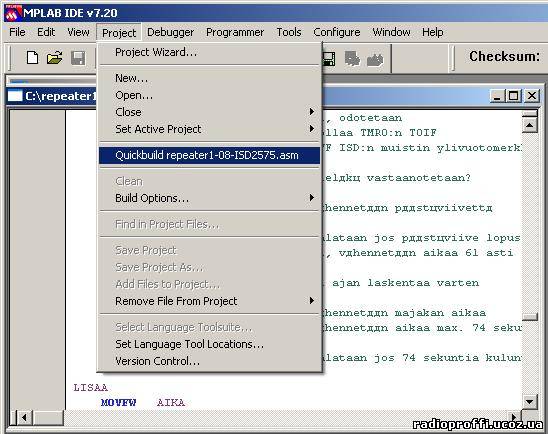
Task: Click the New File toolbar icon
Action: pos(32,58)
